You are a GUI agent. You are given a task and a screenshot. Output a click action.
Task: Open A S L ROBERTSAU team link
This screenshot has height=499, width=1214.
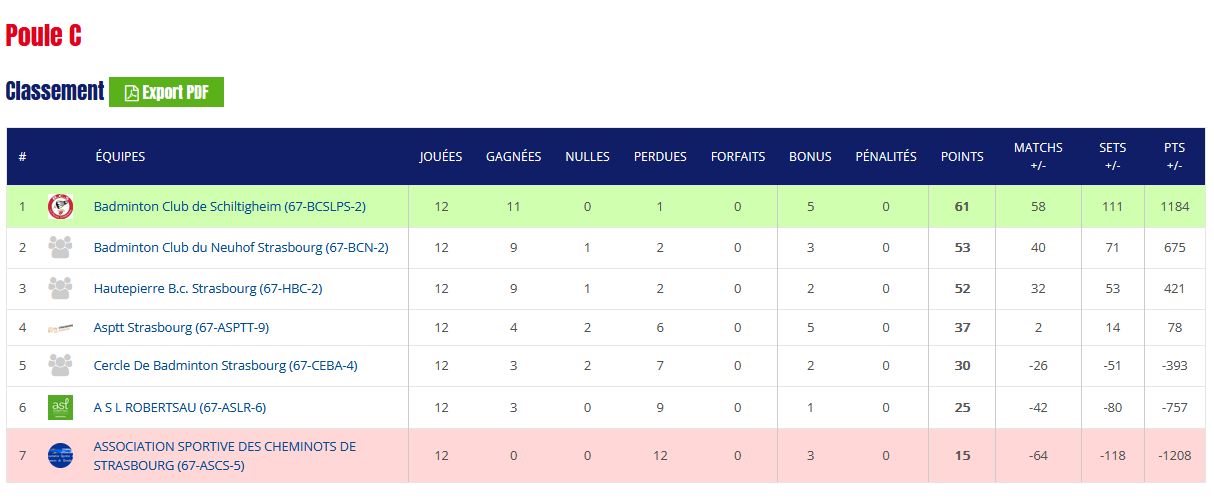(x=179, y=408)
